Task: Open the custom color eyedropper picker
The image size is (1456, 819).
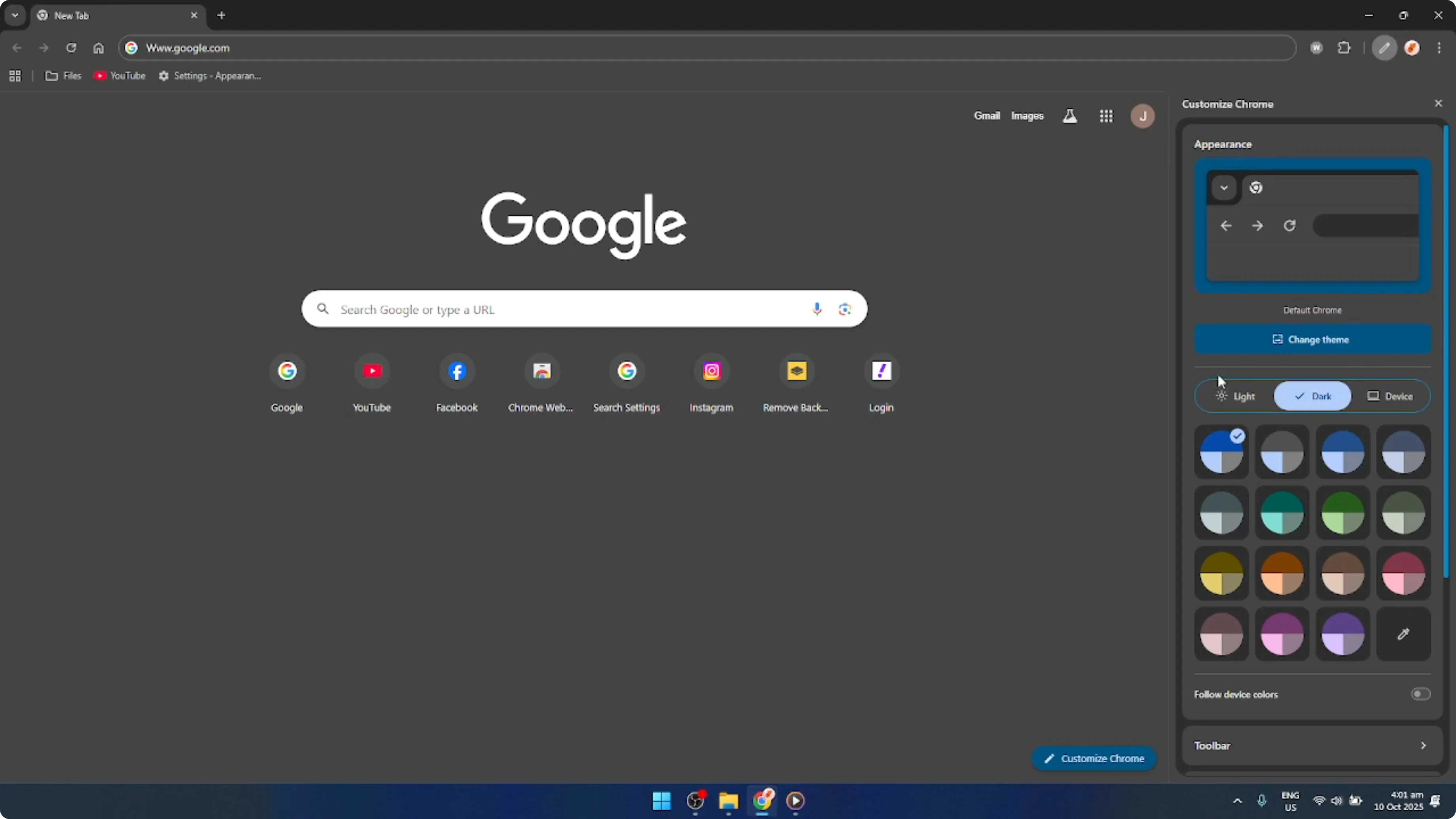Action: [1403, 634]
